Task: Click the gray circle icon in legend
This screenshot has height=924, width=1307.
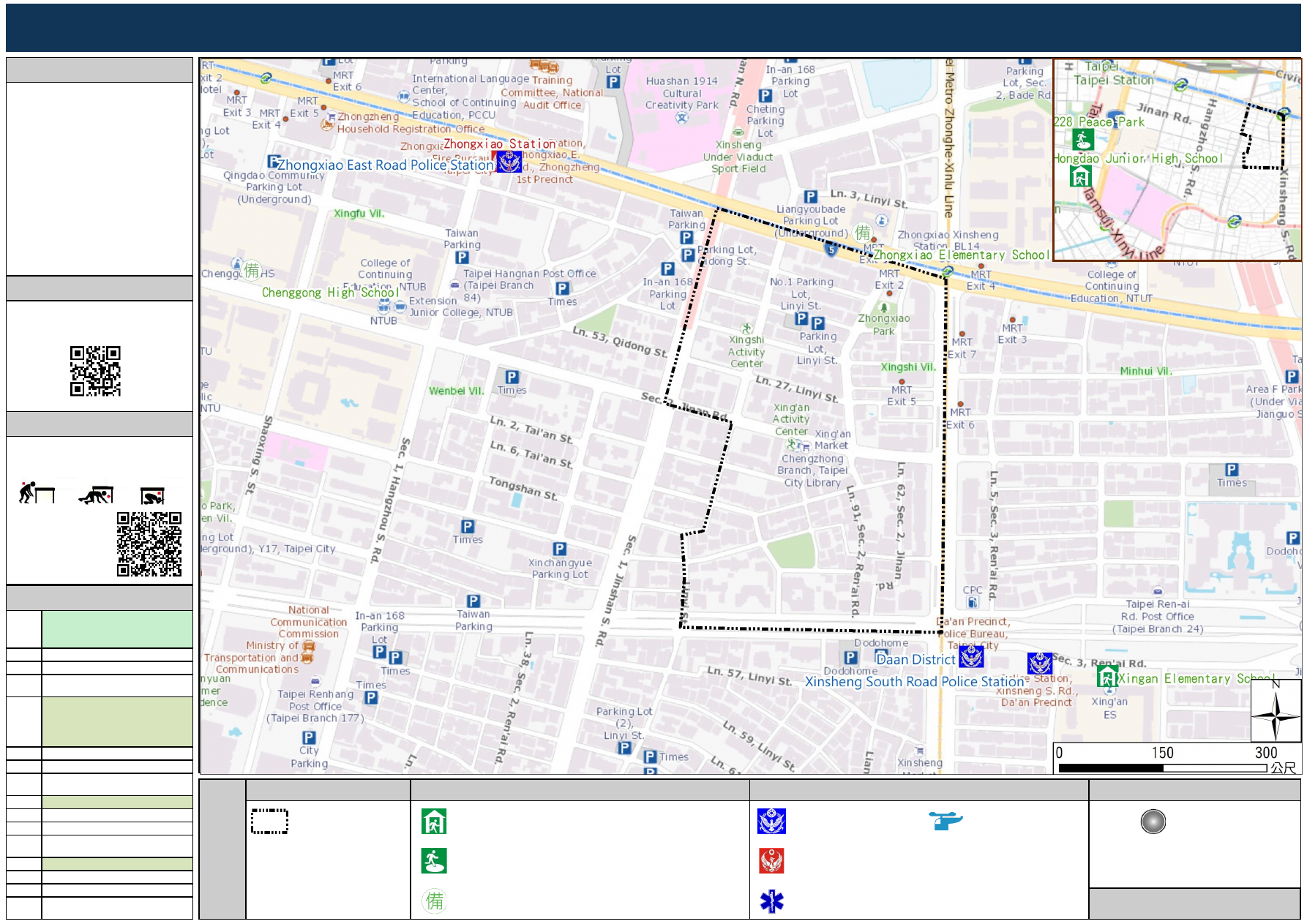Action: click(x=1153, y=822)
